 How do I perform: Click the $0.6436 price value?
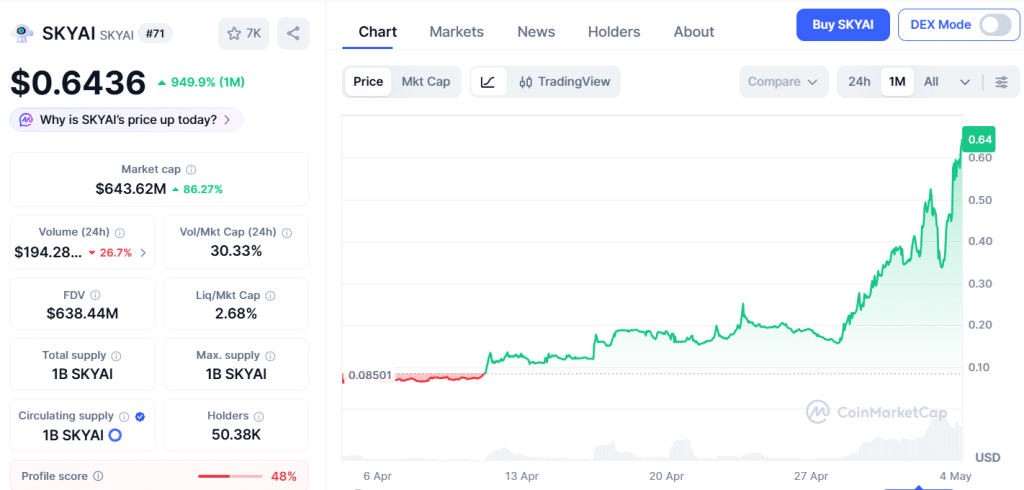tap(78, 83)
